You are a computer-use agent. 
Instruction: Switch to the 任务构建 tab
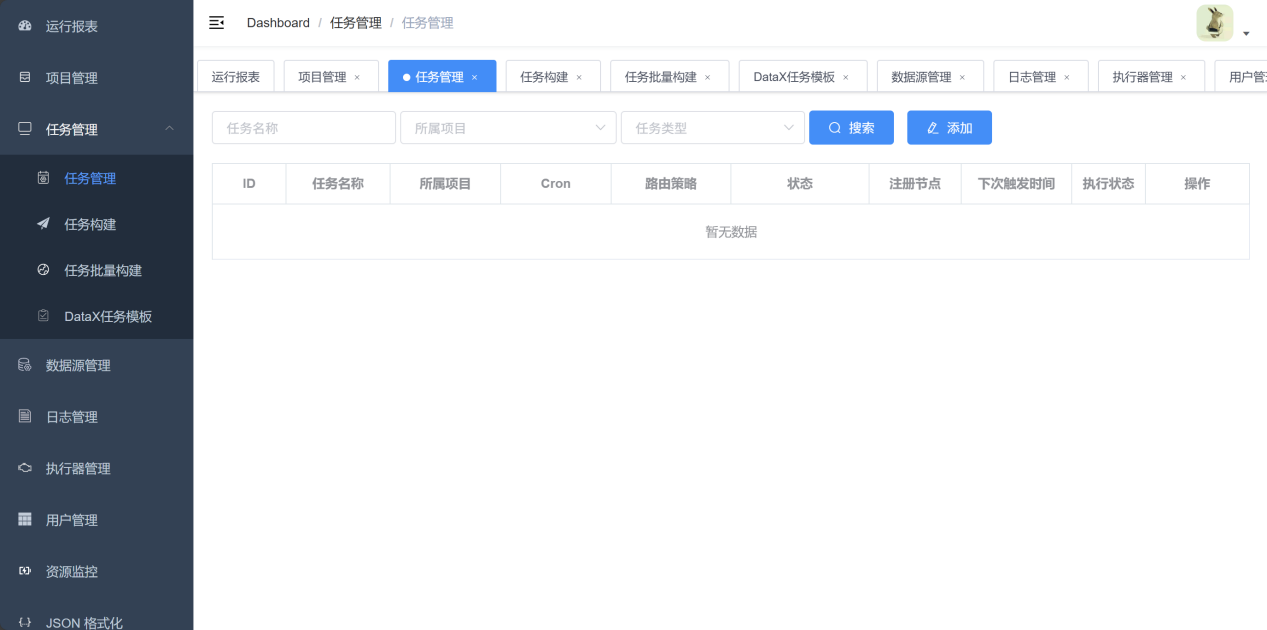point(544,77)
